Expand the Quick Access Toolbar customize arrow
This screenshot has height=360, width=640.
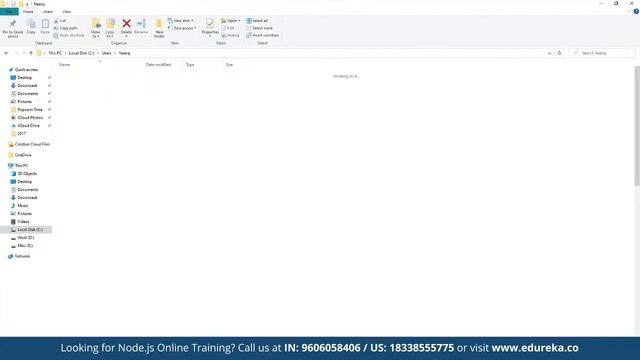27,4
